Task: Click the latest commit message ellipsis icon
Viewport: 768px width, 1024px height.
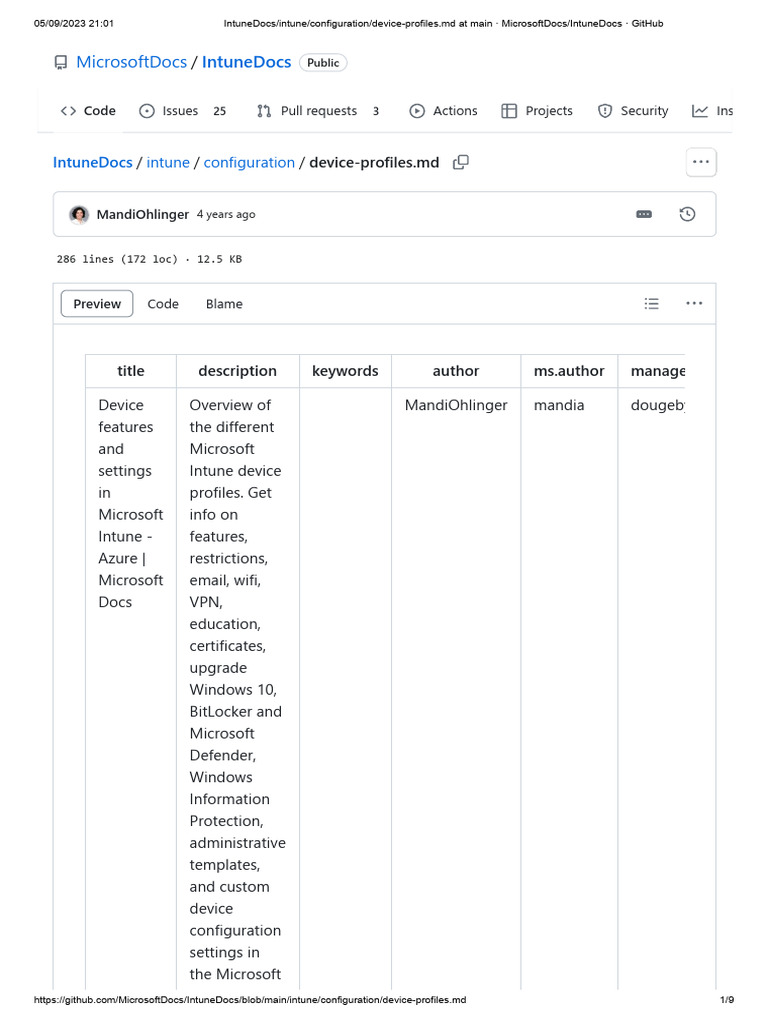Action: 644,214
